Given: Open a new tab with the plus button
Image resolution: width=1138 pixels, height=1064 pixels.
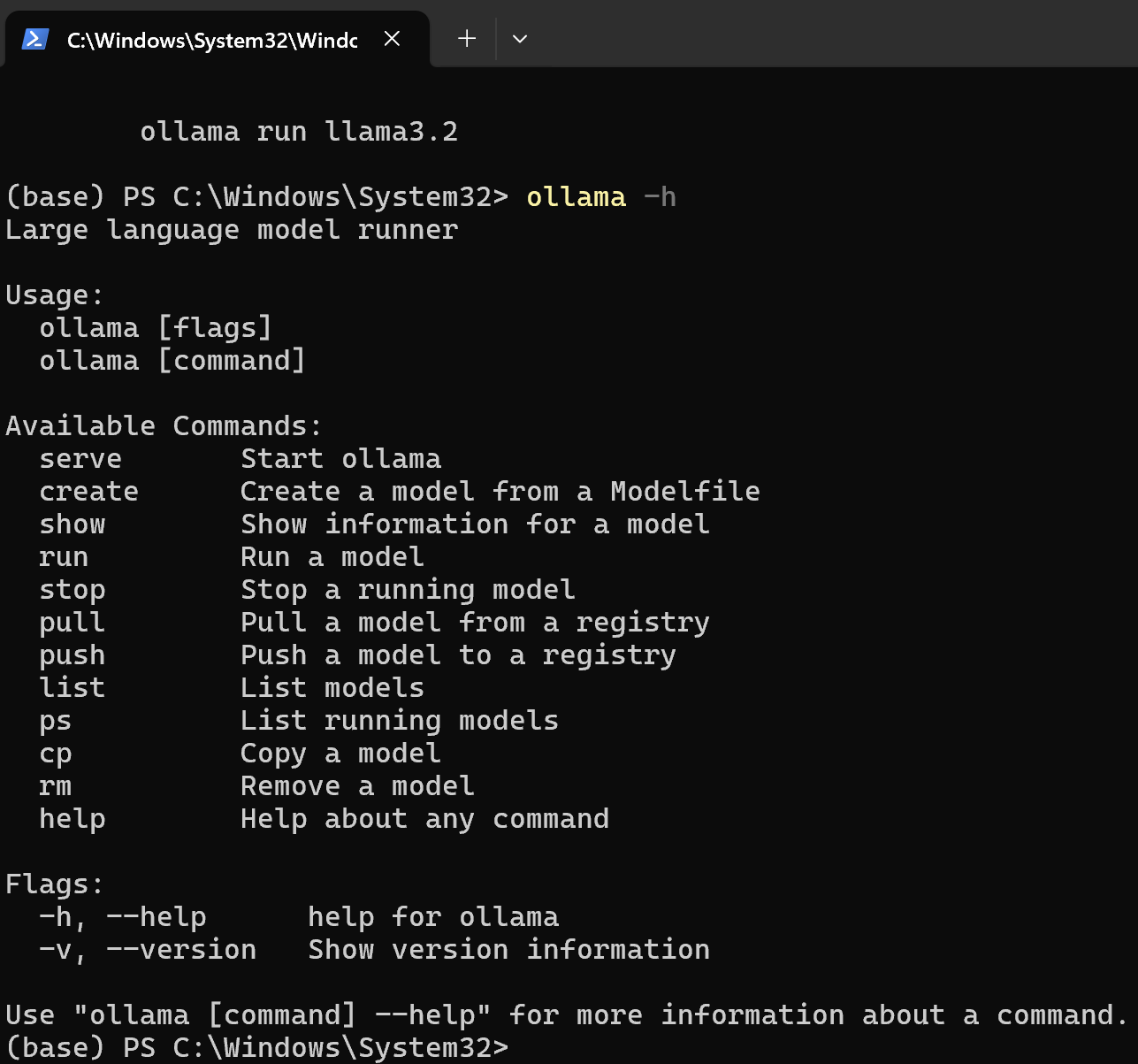Looking at the screenshot, I should pyautogui.click(x=467, y=39).
